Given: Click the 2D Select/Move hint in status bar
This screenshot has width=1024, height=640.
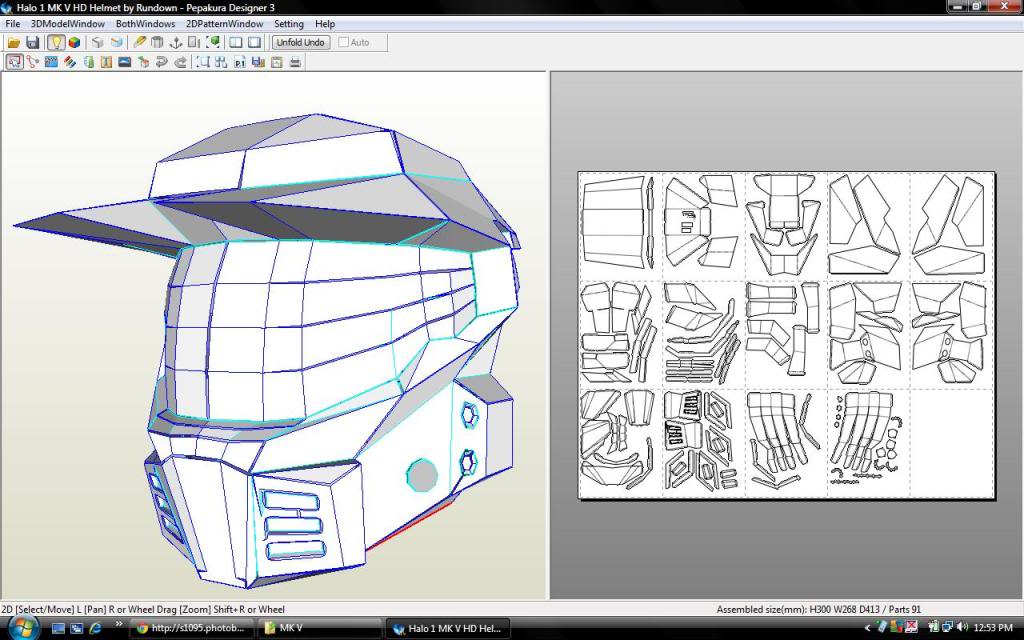Looking at the screenshot, I should (x=142, y=609).
